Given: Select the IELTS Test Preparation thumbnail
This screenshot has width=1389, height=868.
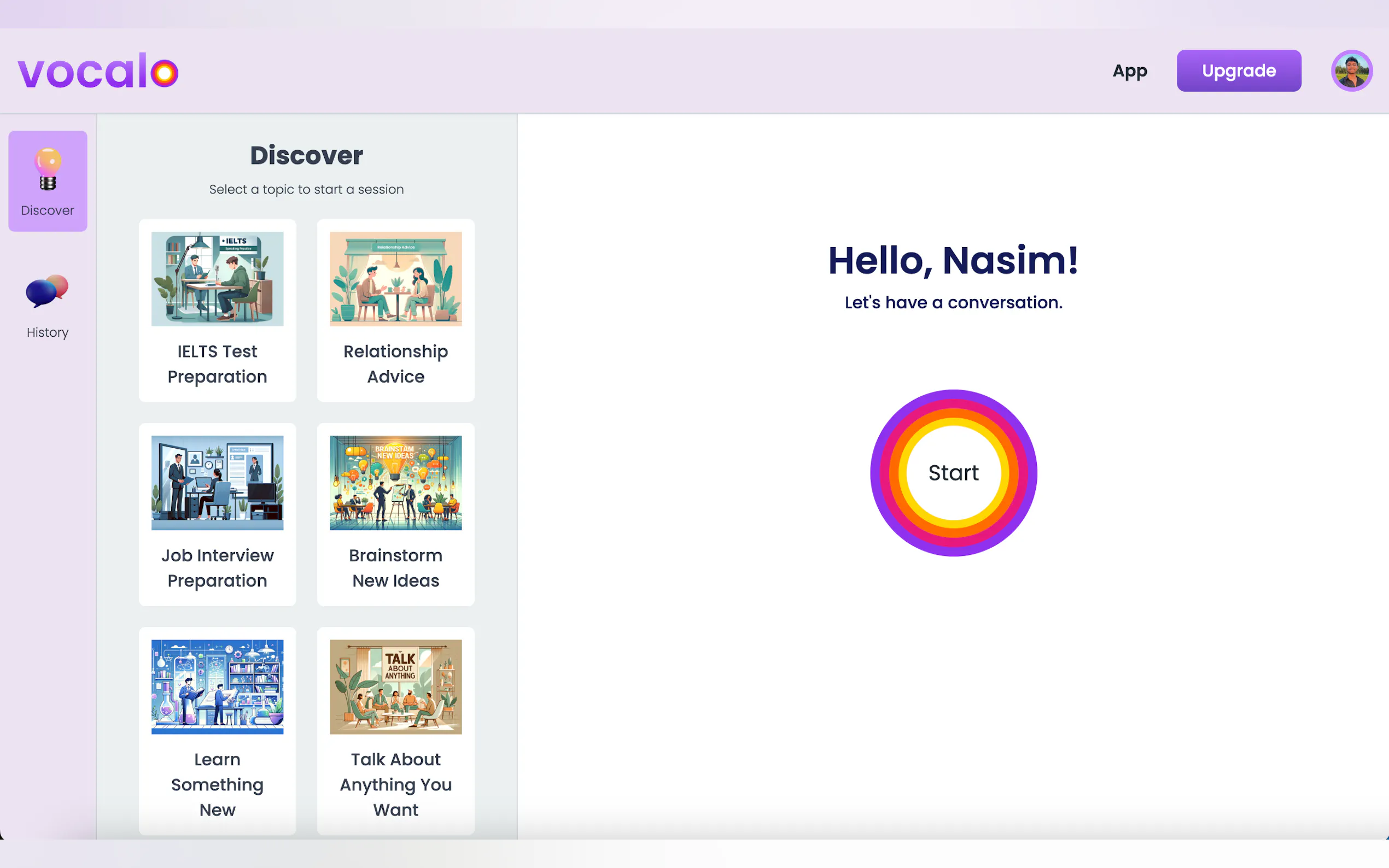Looking at the screenshot, I should tap(217, 279).
